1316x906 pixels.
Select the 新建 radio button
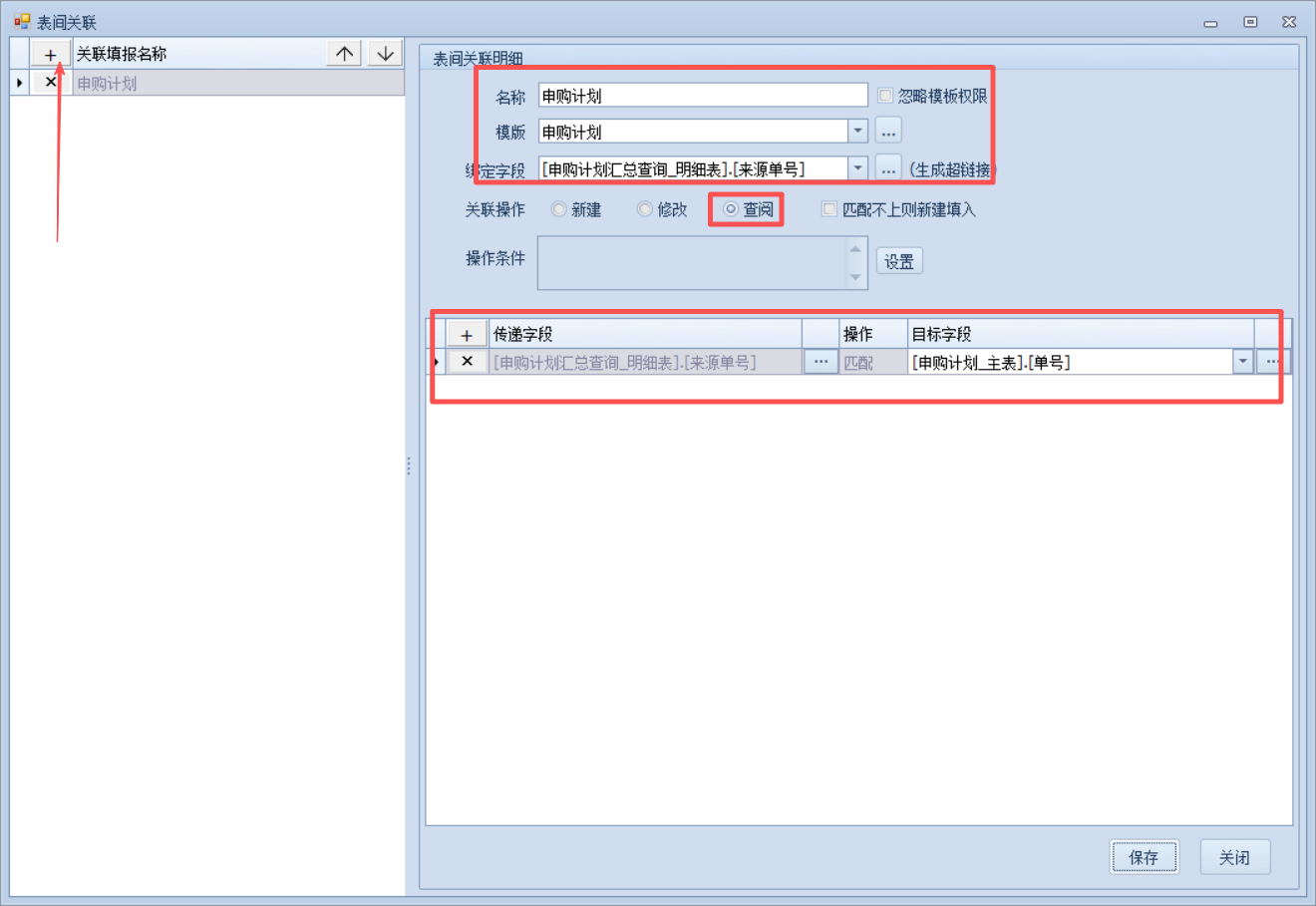(559, 209)
